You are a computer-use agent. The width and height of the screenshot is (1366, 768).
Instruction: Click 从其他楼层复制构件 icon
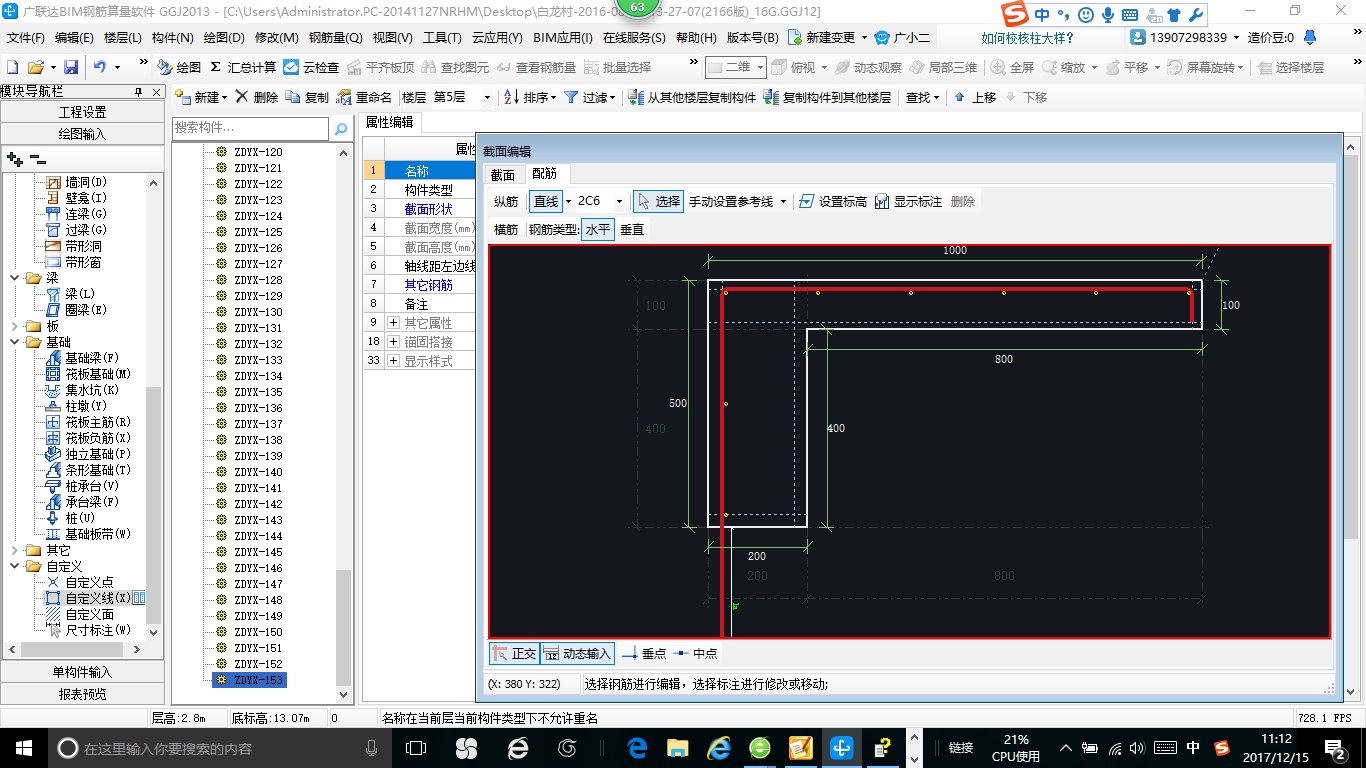[692, 97]
